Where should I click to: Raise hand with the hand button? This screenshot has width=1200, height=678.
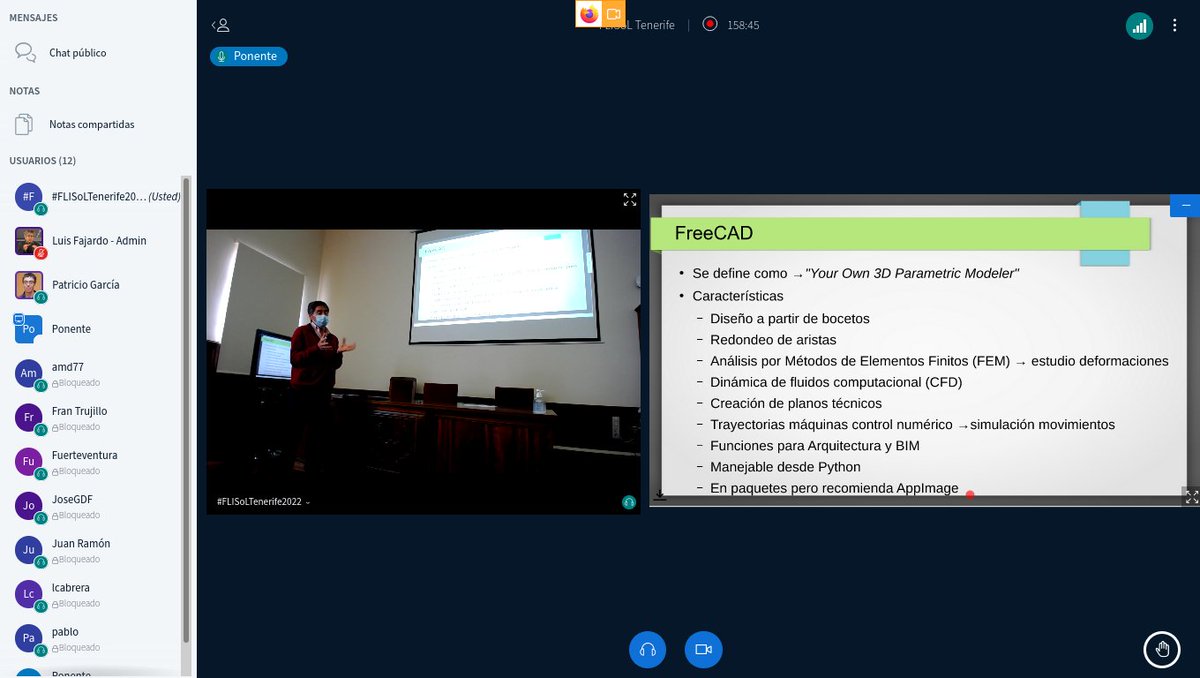point(1162,649)
